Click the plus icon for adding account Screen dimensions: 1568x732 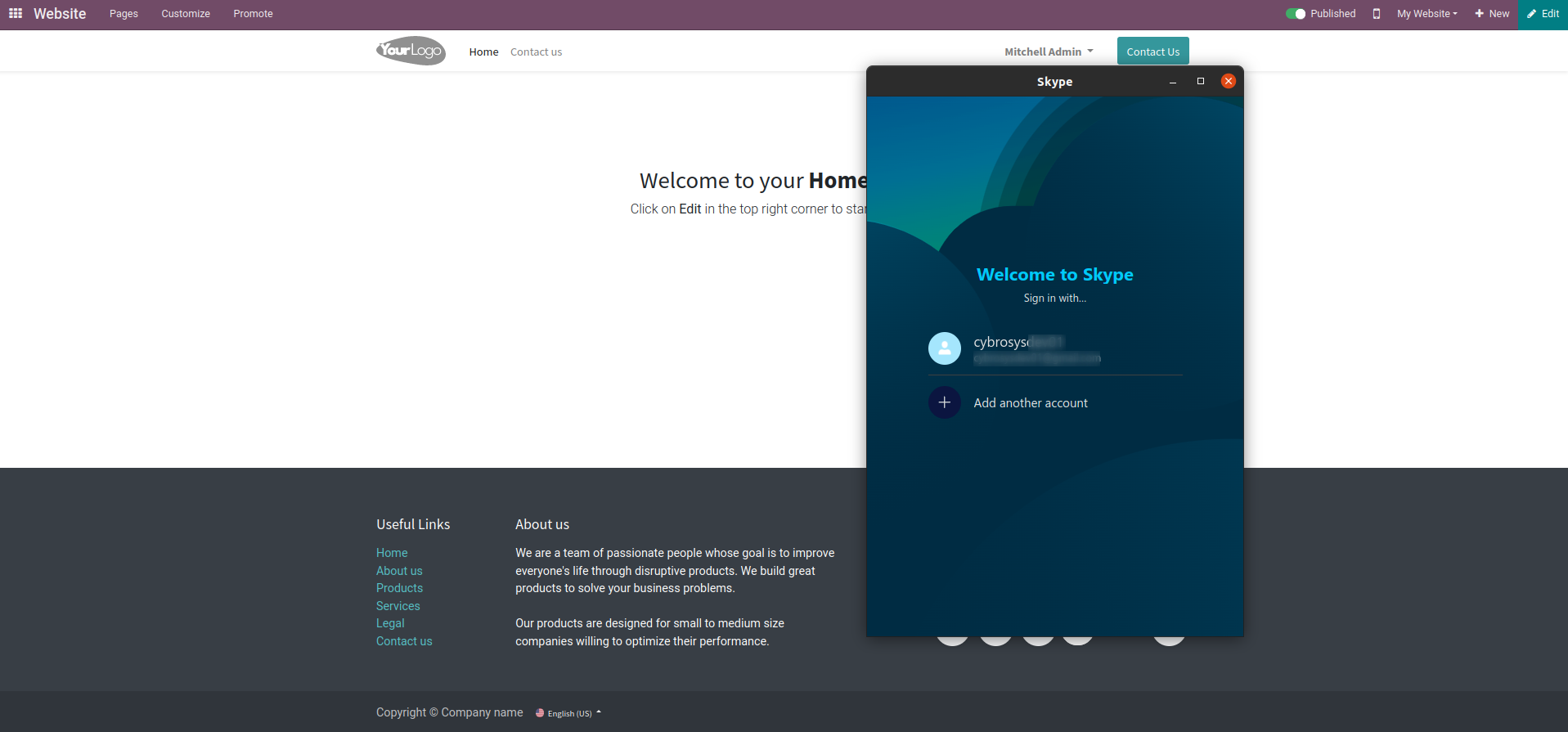(x=944, y=402)
